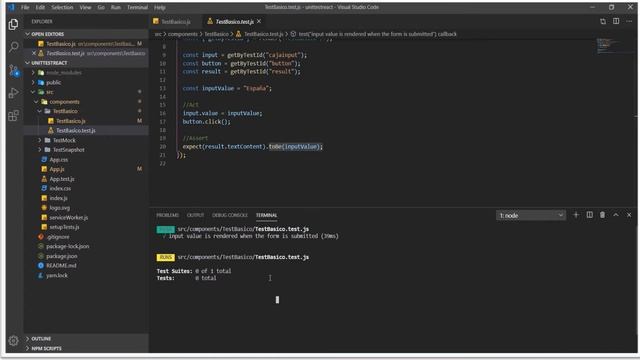Open the File menu
The height and width of the screenshot is (360, 640).
pyautogui.click(x=25, y=7)
